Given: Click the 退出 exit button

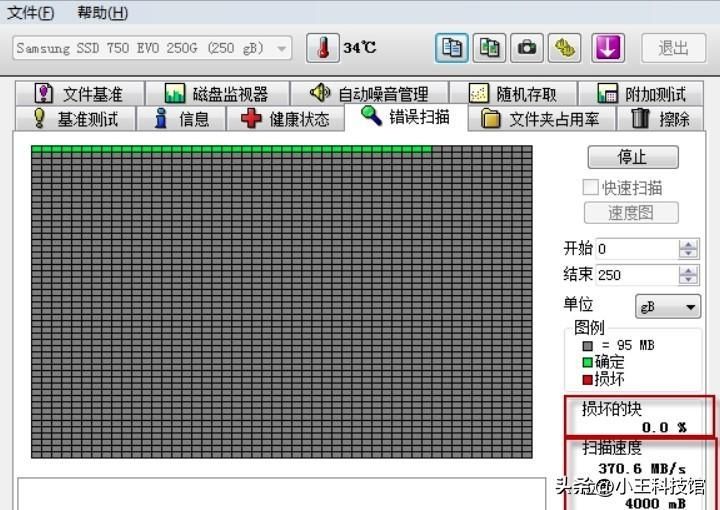Looking at the screenshot, I should click(x=674, y=48).
